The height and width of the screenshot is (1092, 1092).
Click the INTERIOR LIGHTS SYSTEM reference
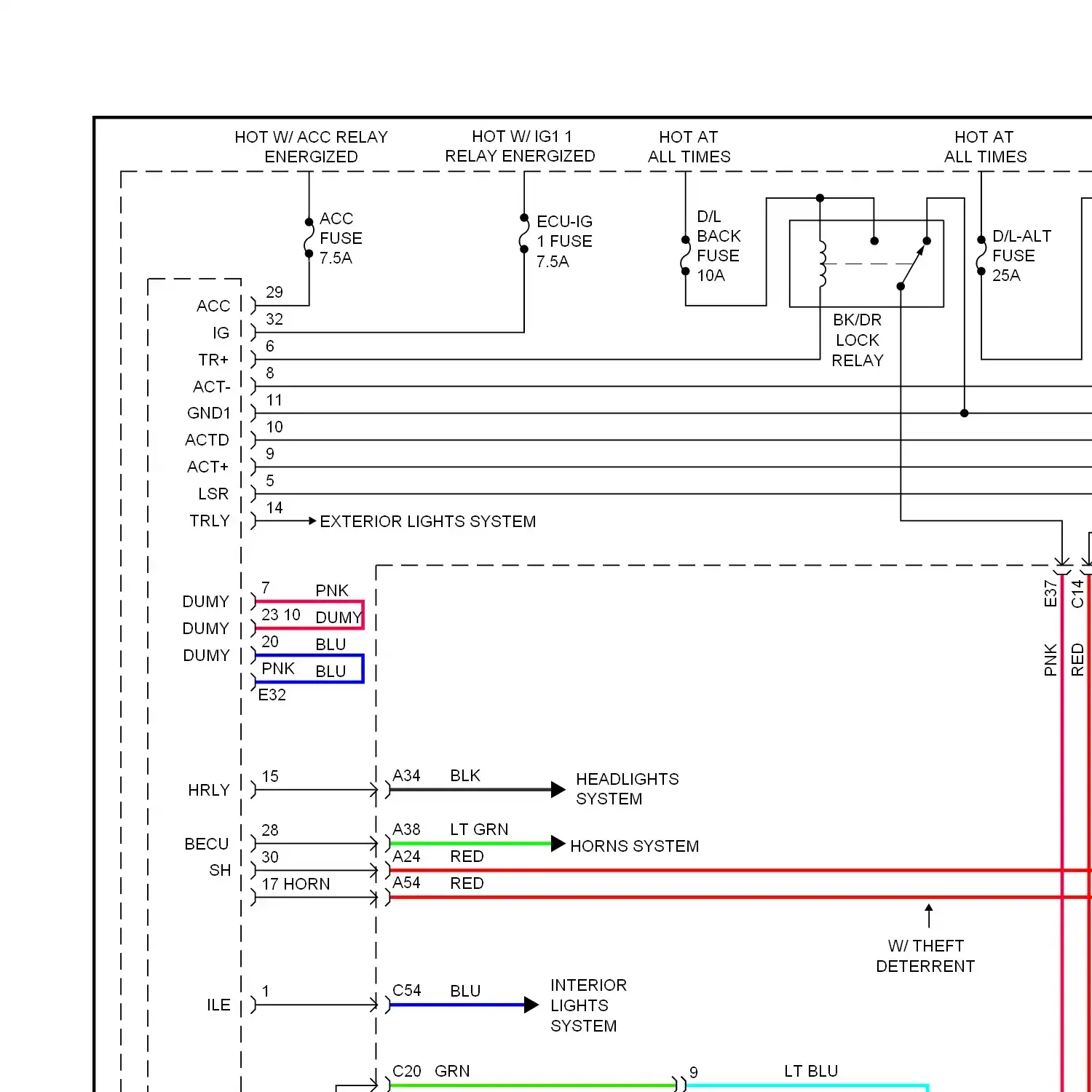(x=588, y=1005)
